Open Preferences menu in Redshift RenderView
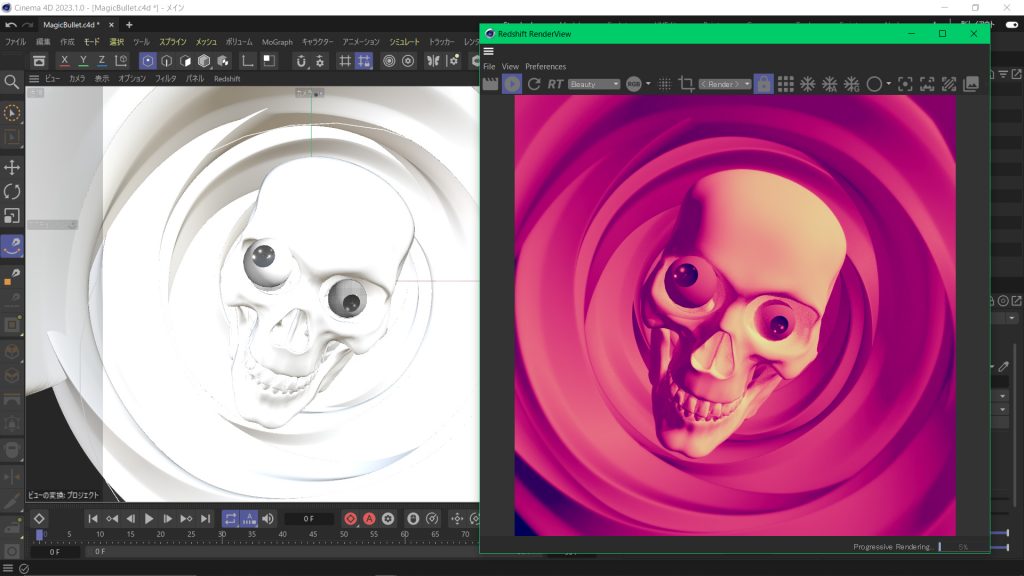Viewport: 1024px width, 576px height. [x=545, y=67]
